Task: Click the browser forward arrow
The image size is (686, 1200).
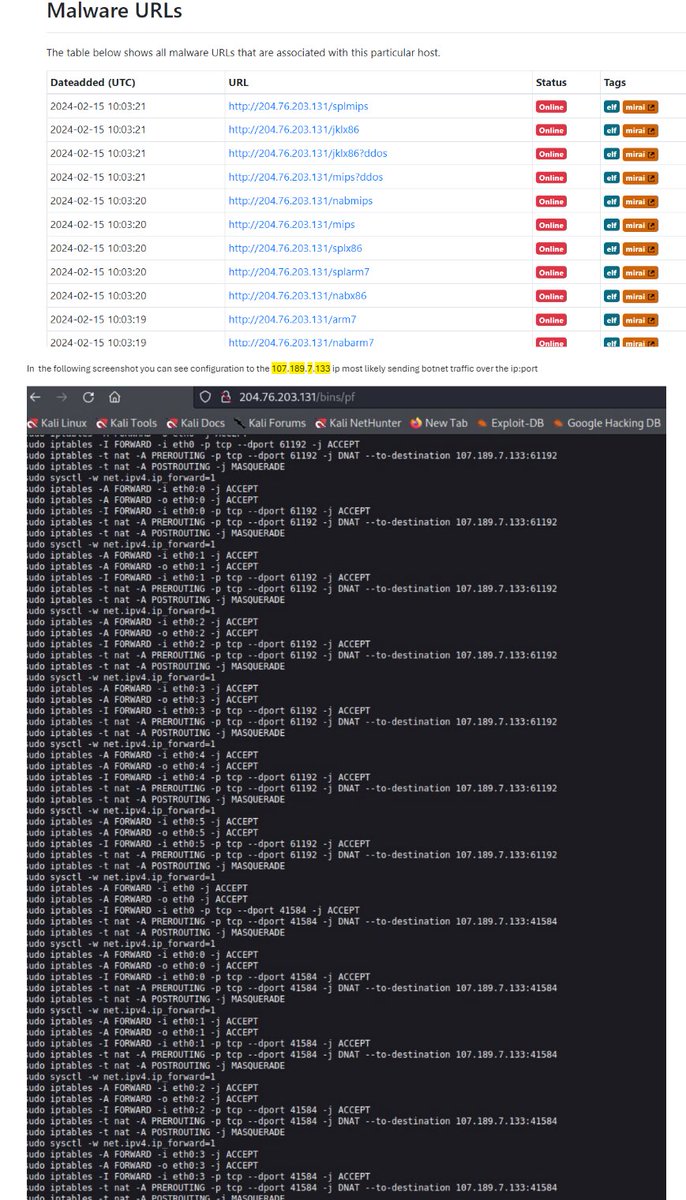Action: [x=62, y=397]
